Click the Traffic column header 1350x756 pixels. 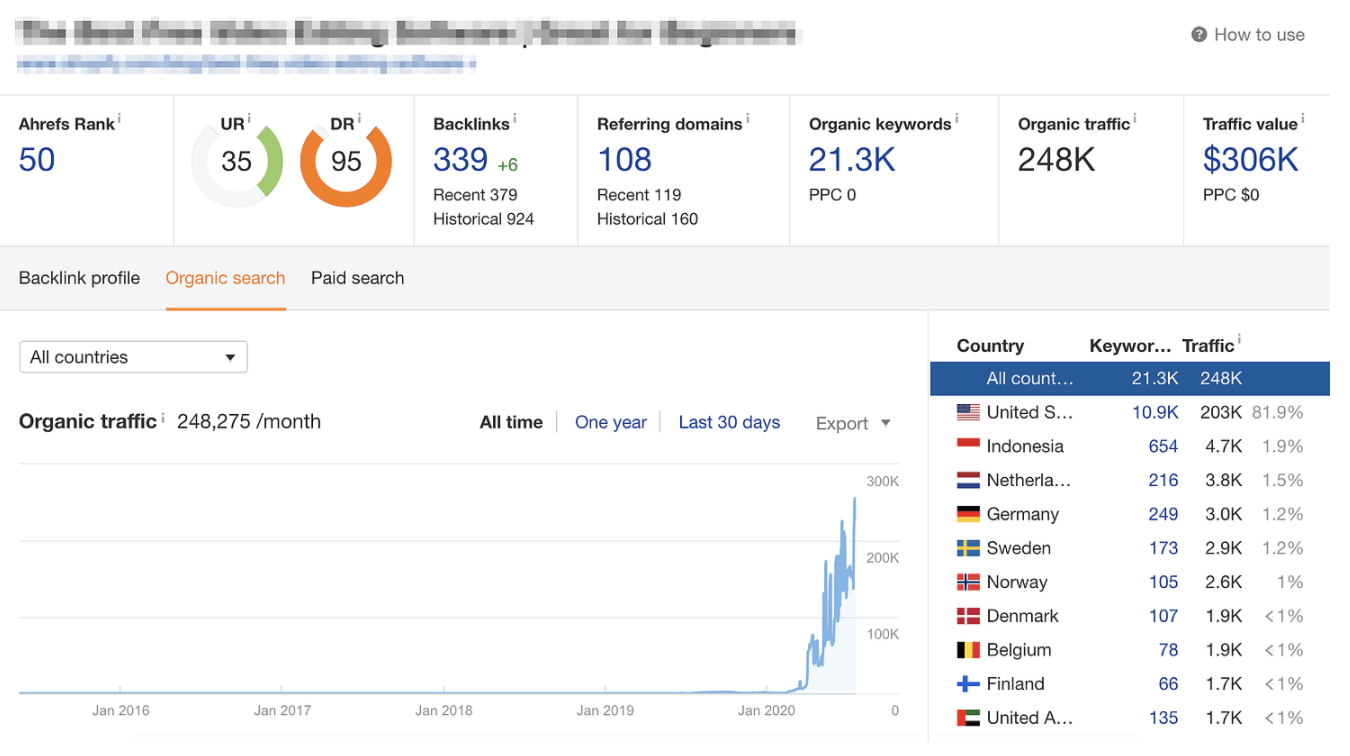tap(1208, 346)
